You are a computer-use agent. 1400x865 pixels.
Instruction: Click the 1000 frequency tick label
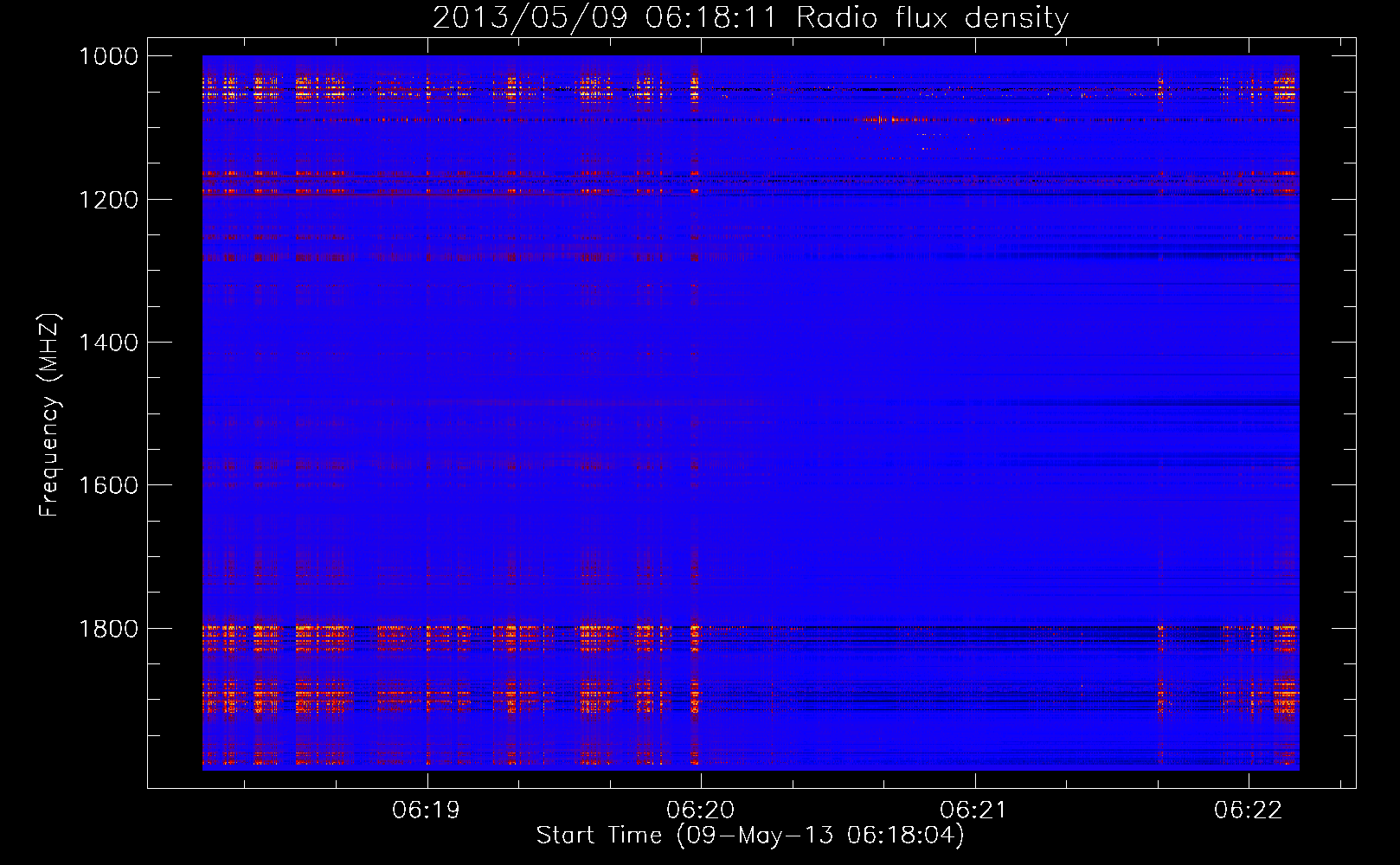point(108,56)
